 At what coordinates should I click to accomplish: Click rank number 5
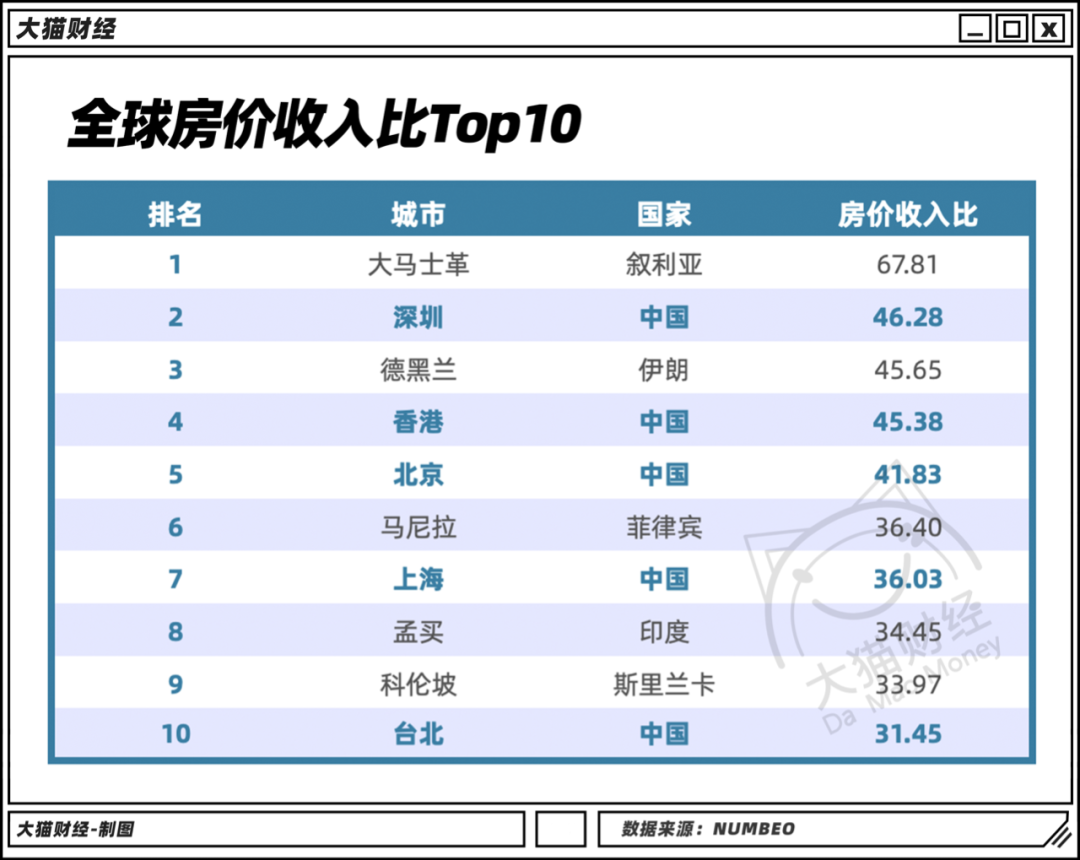click(176, 474)
